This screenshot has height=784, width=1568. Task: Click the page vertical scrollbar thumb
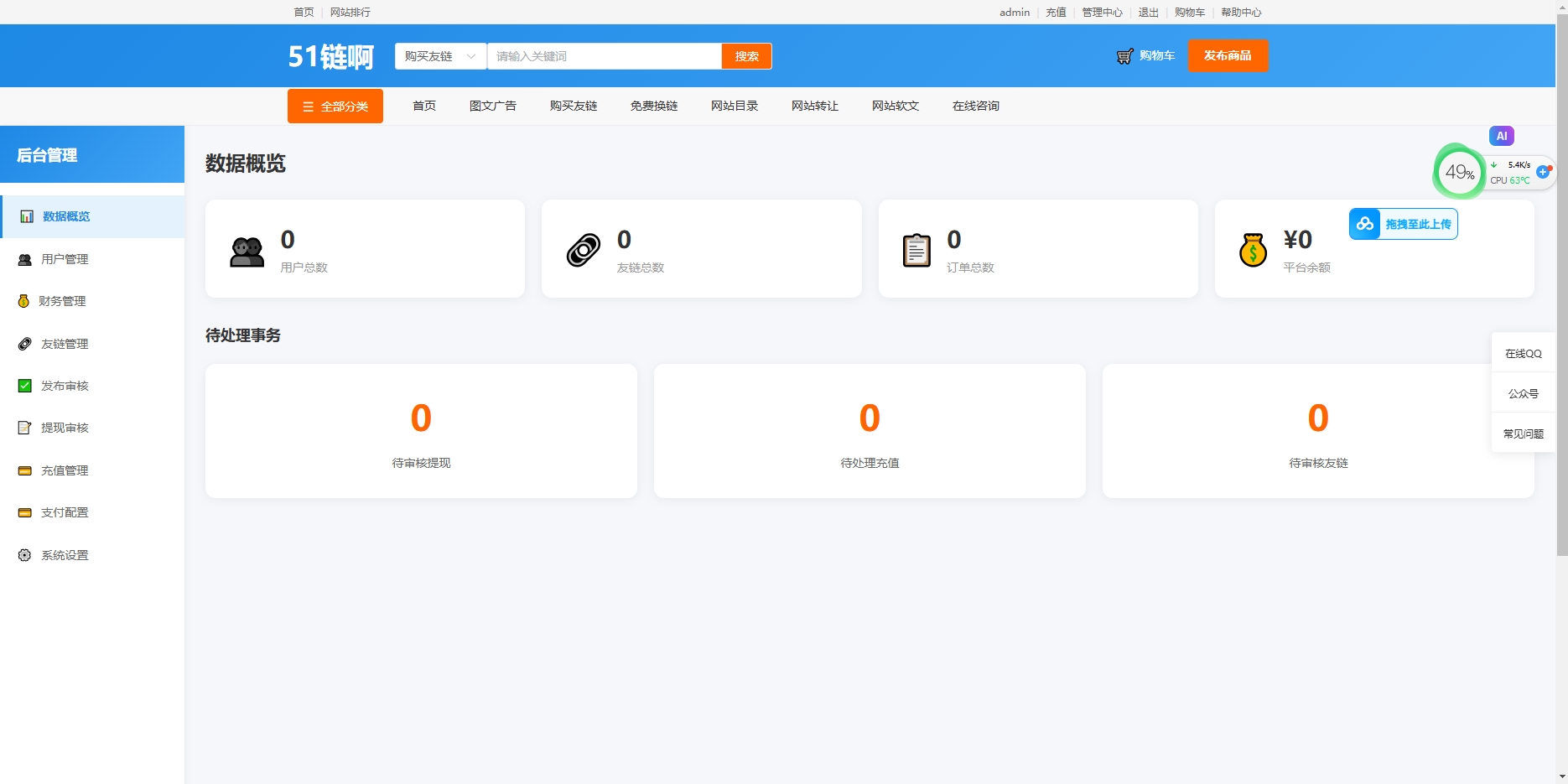coord(1561,285)
